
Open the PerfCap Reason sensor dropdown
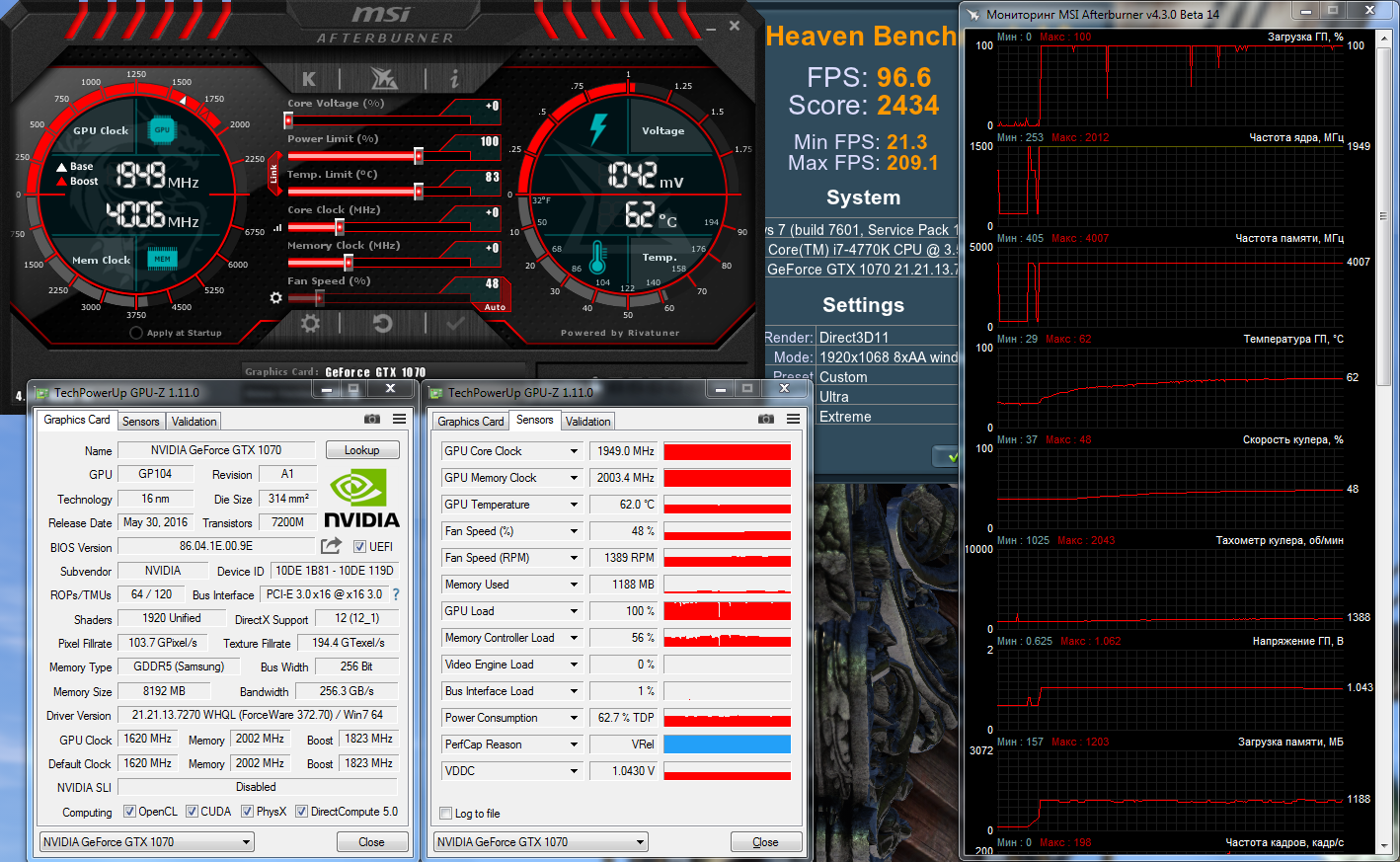click(x=574, y=744)
